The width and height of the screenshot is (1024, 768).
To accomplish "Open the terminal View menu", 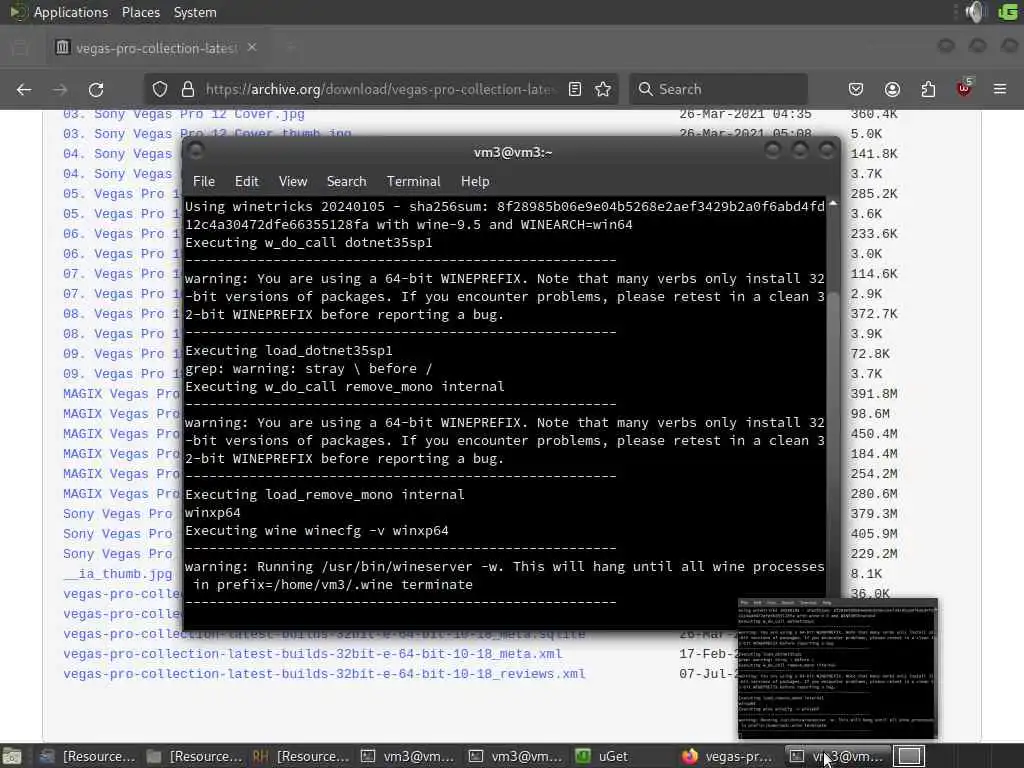I will click(293, 182).
